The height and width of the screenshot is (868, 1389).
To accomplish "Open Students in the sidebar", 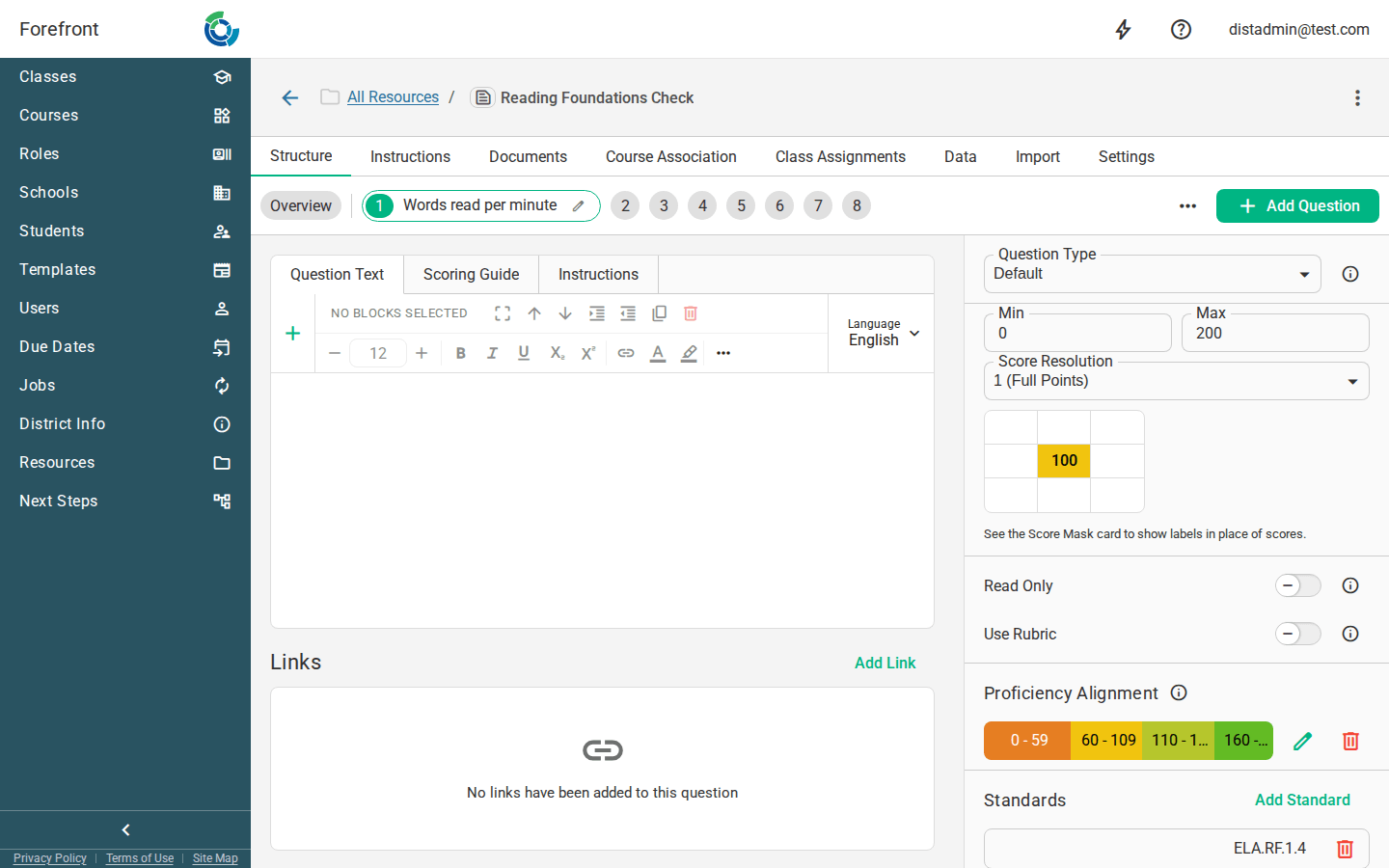I will [x=125, y=231].
